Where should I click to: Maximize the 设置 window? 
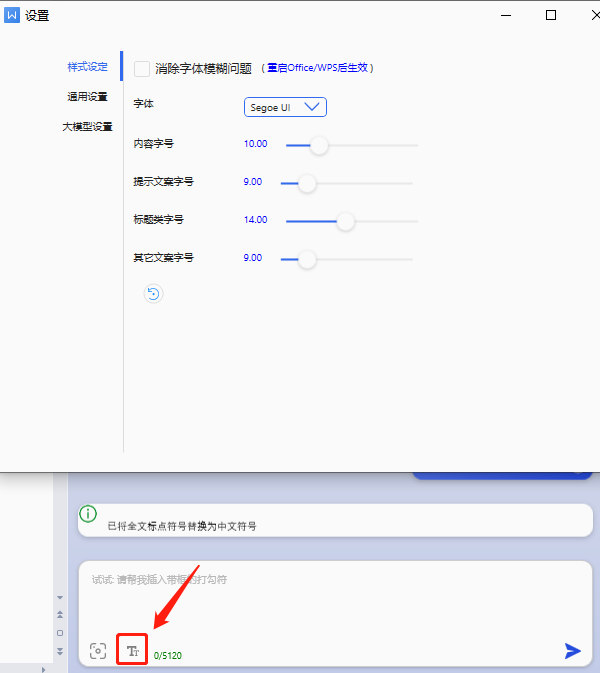[551, 15]
